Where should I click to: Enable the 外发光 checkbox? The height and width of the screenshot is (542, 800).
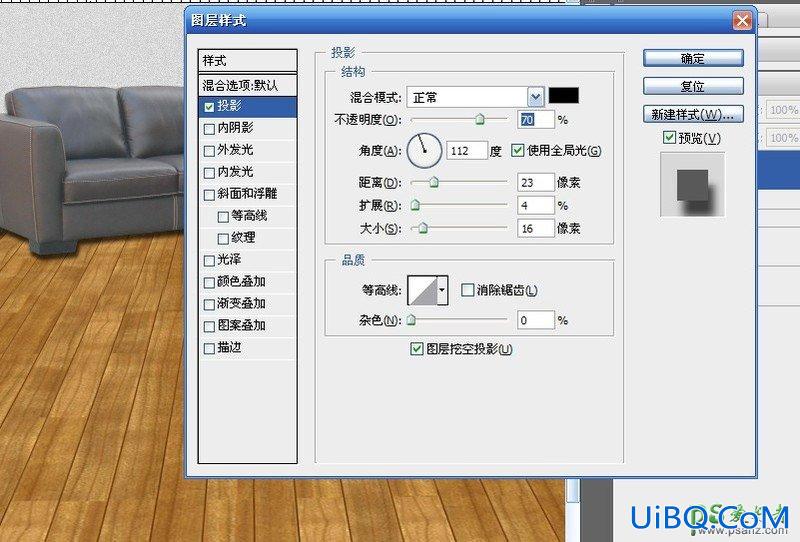coord(209,151)
